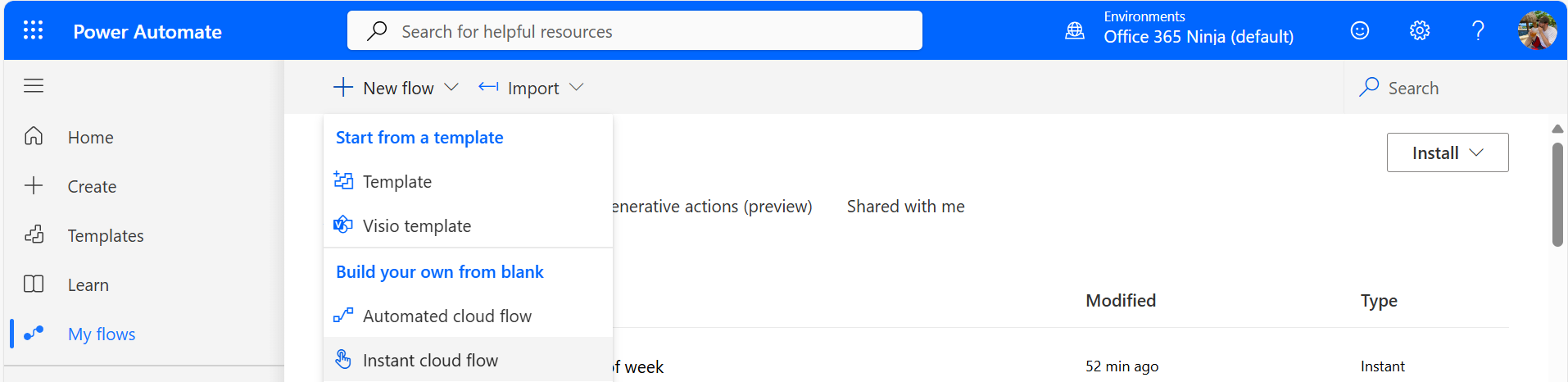1568x382 pixels.
Task: Collapse the navigation hamburger menu
Action: [x=34, y=86]
